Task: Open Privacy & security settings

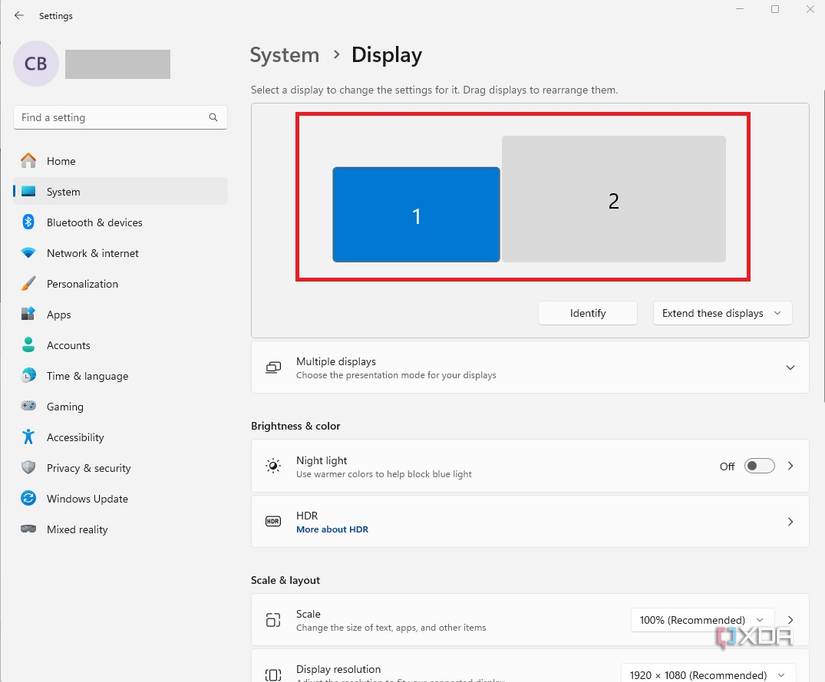Action: (121, 467)
